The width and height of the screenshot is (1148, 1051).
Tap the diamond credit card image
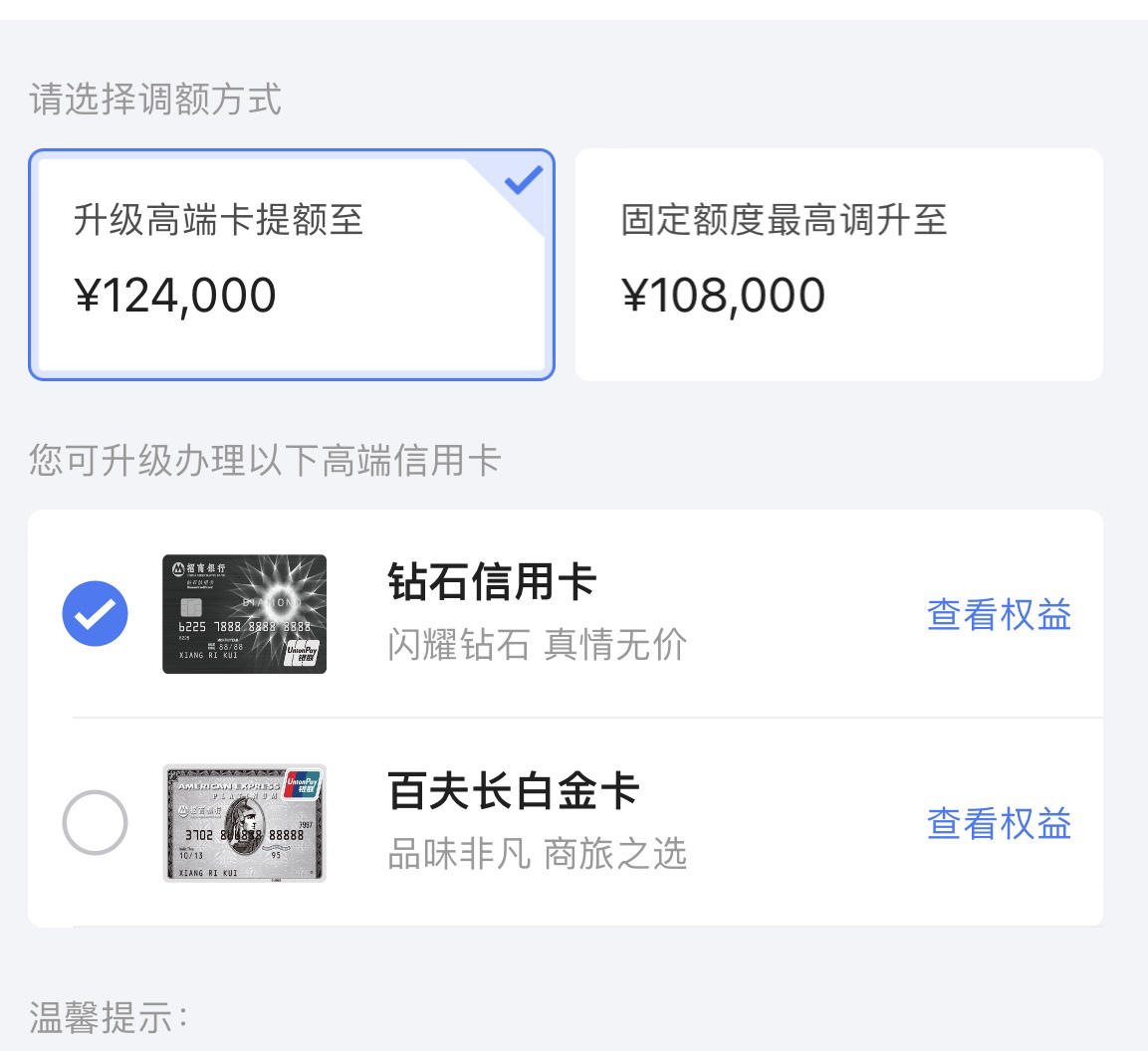[245, 614]
